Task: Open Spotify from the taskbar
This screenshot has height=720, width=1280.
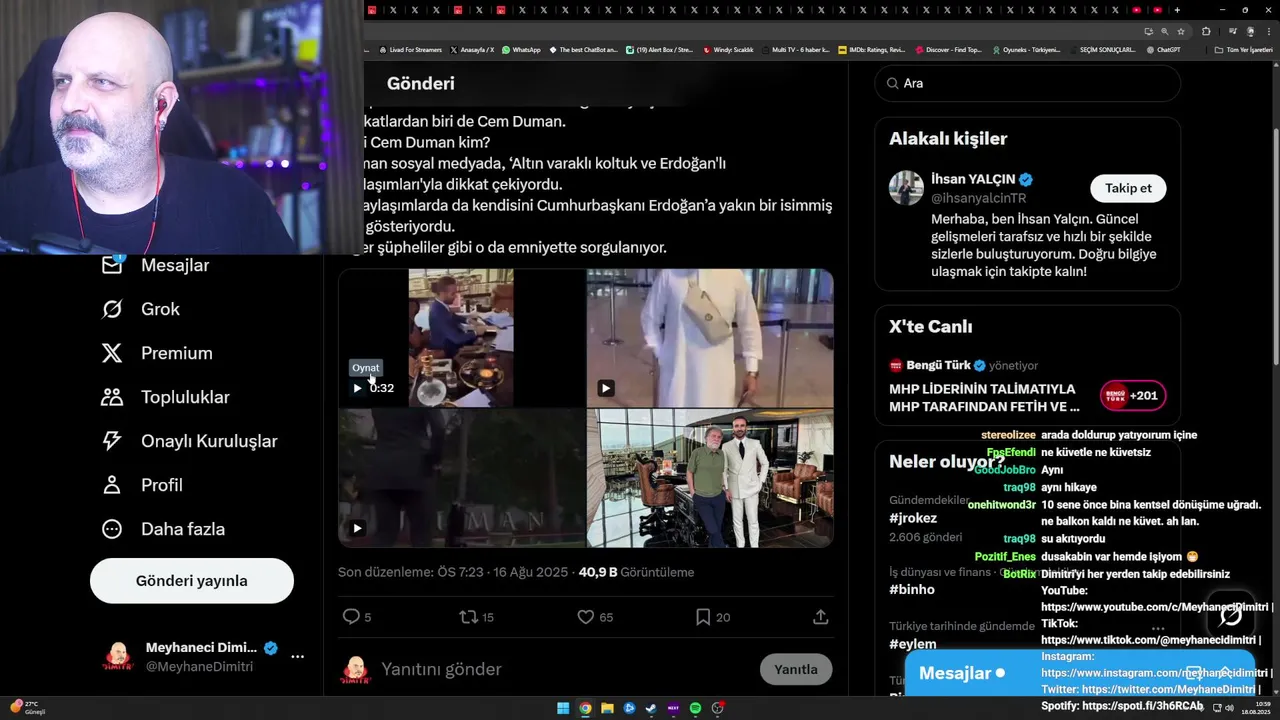Action: coord(695,708)
